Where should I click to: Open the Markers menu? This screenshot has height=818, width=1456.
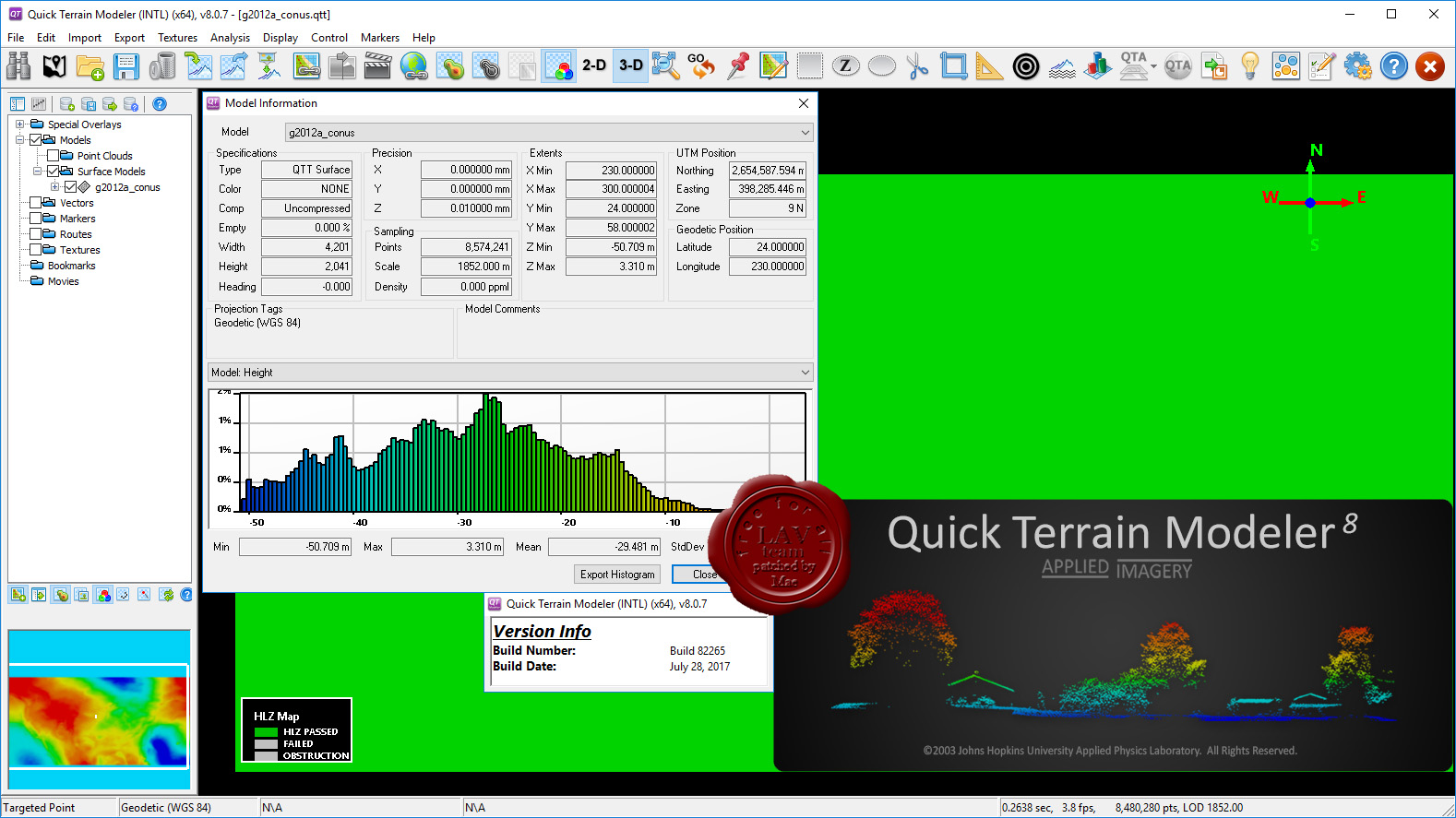(380, 38)
